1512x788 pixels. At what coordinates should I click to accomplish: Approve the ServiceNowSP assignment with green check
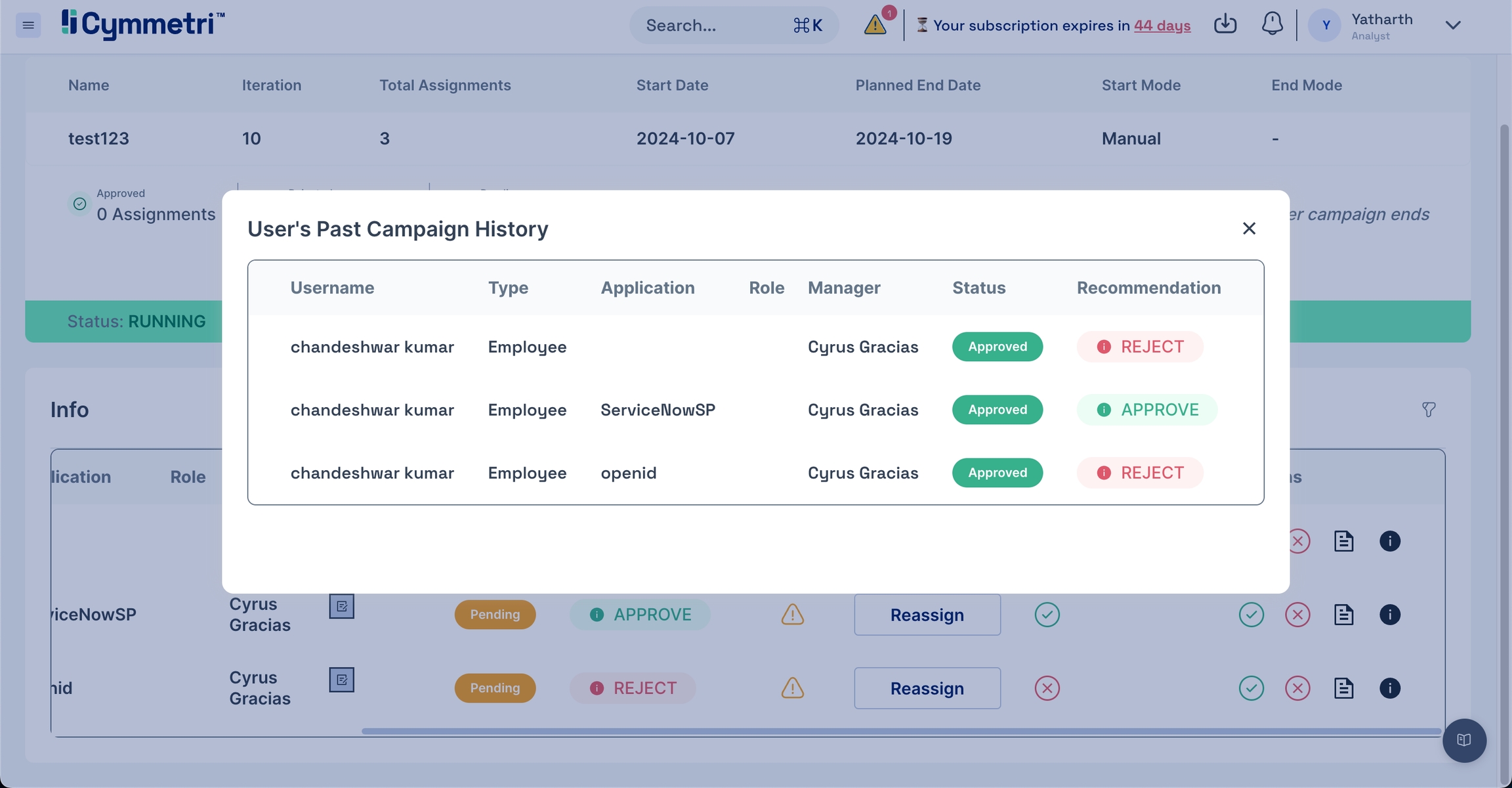pyautogui.click(x=1251, y=615)
